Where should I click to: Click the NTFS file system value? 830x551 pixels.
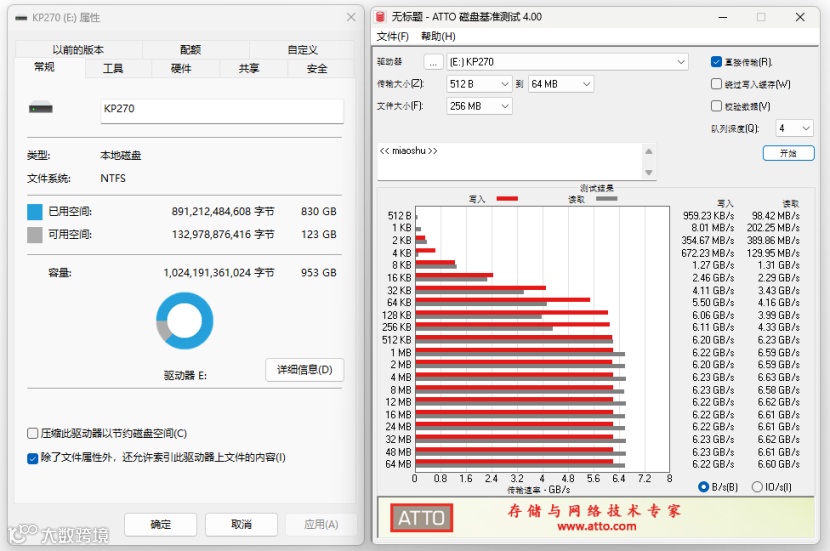(x=113, y=178)
